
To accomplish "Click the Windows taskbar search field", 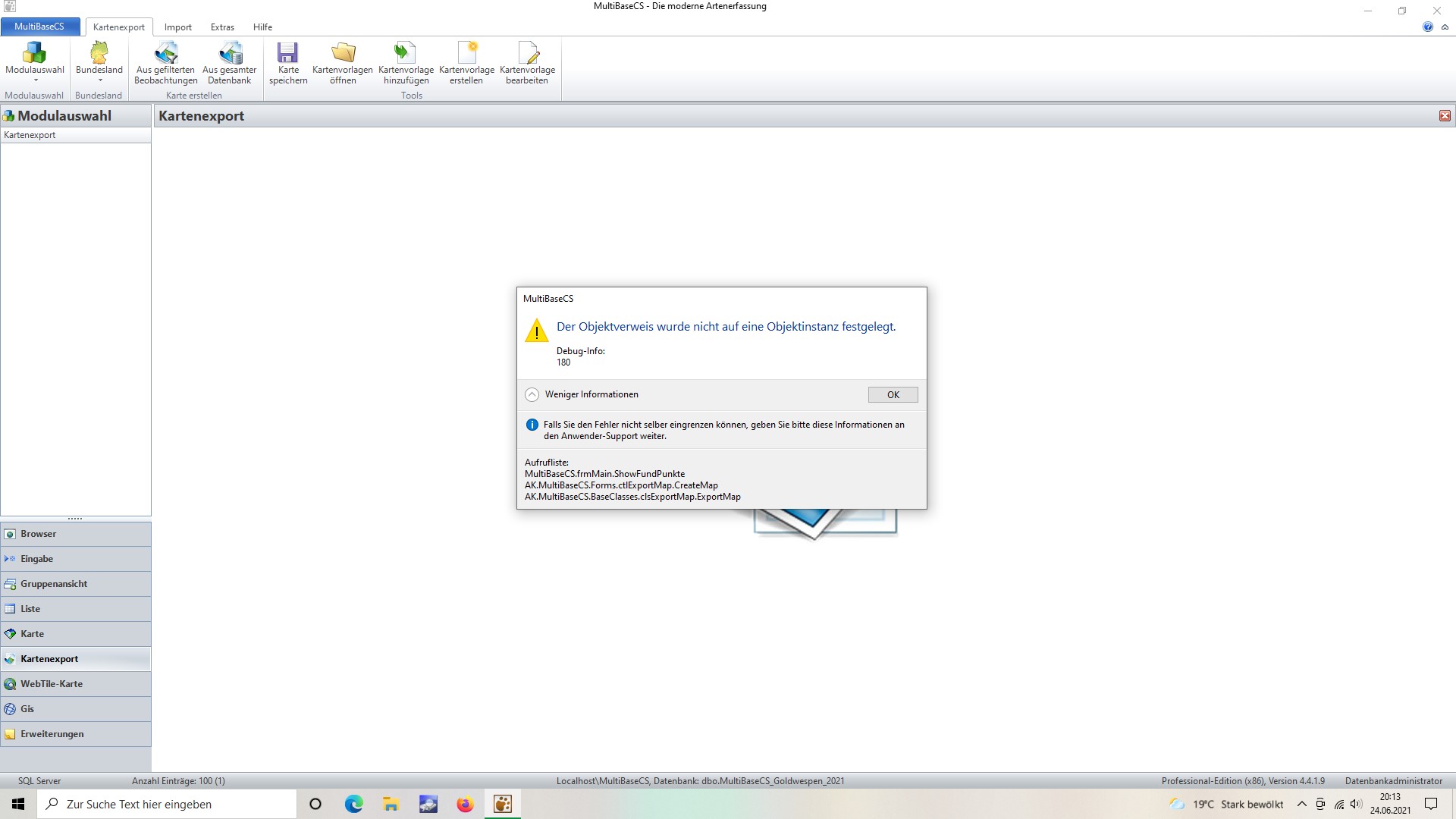I will pyautogui.click(x=167, y=804).
